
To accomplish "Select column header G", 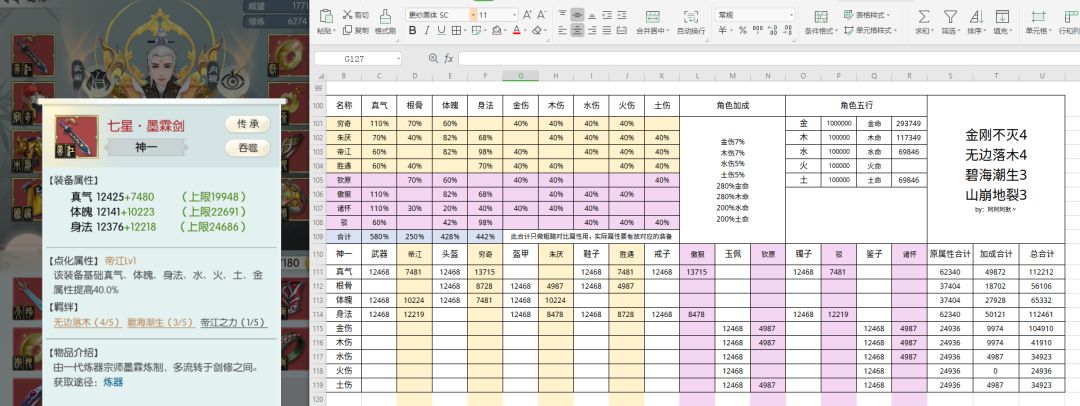I will pos(520,76).
